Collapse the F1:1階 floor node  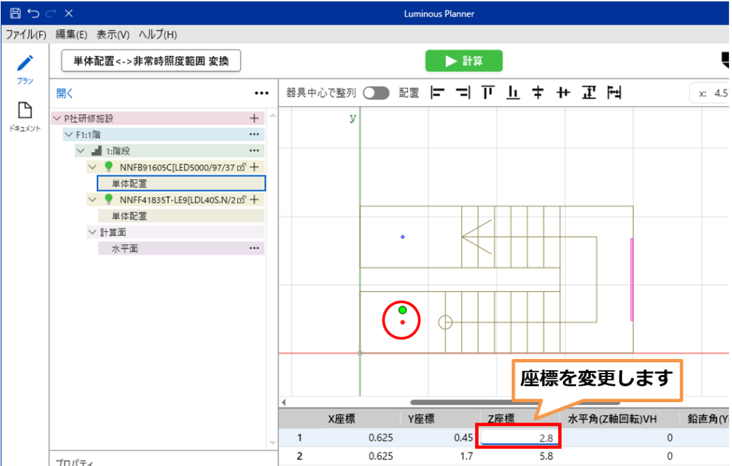click(x=68, y=134)
